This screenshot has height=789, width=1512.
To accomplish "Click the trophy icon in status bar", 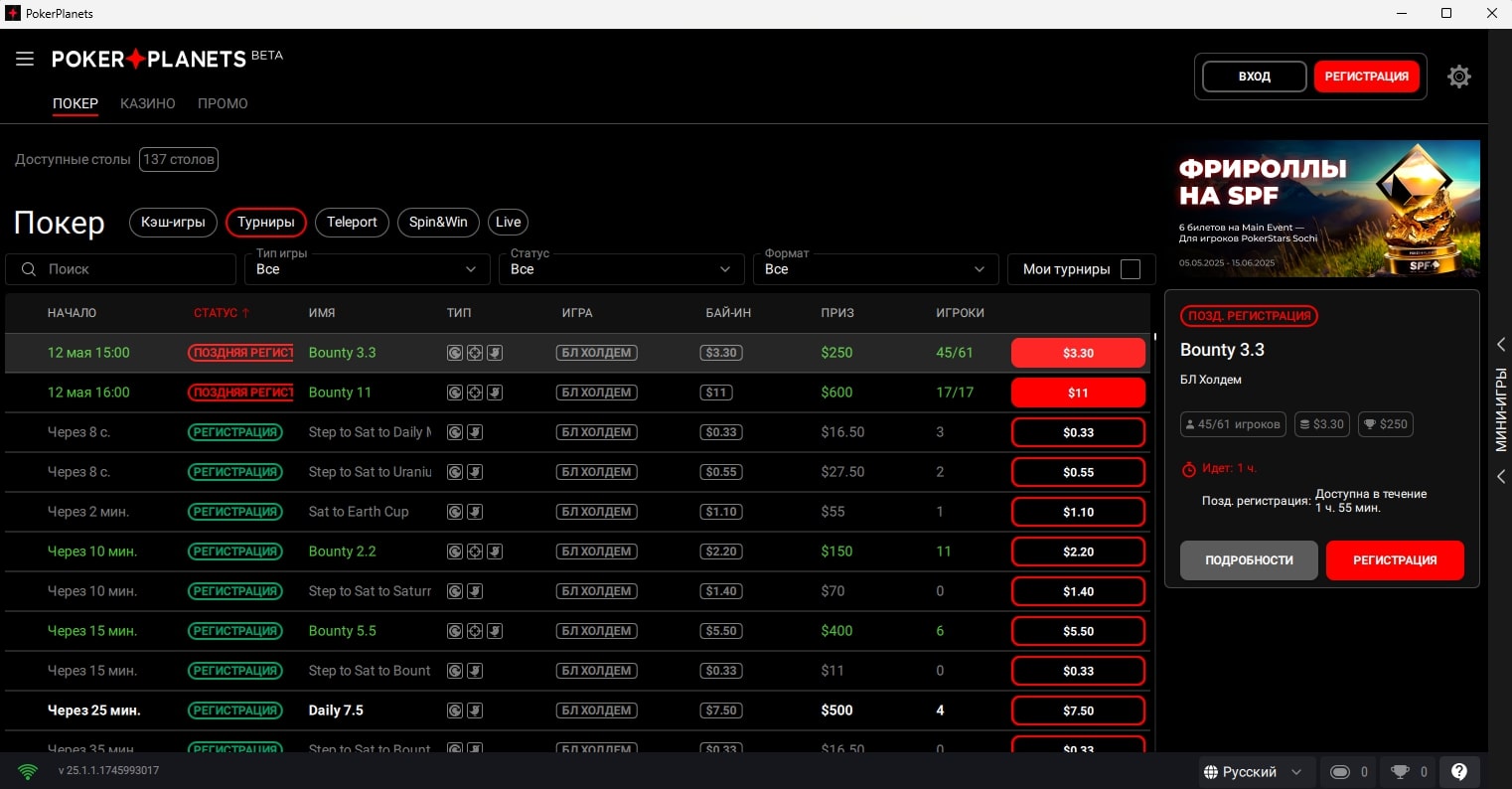I will click(1401, 772).
